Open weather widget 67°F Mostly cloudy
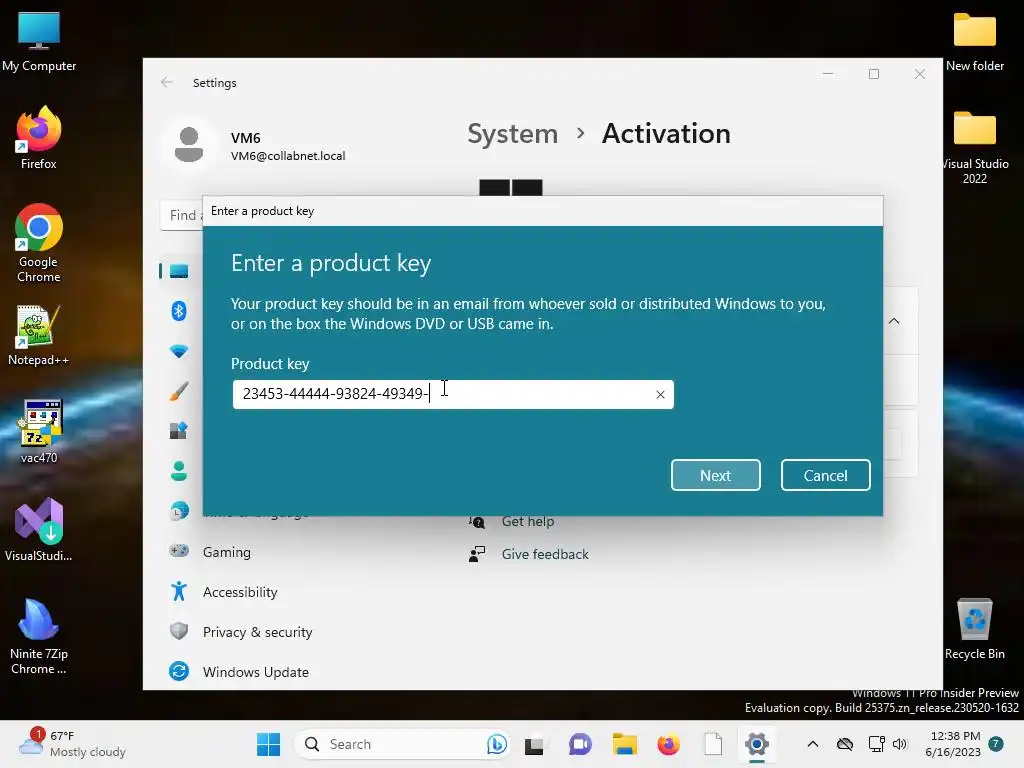The height and width of the screenshot is (768, 1024). click(x=72, y=743)
